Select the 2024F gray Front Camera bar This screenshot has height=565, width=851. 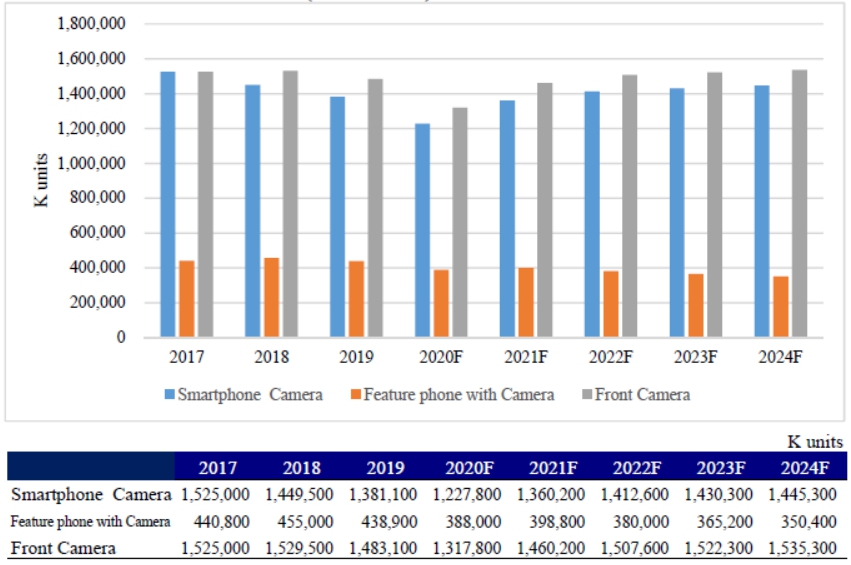[799, 203]
